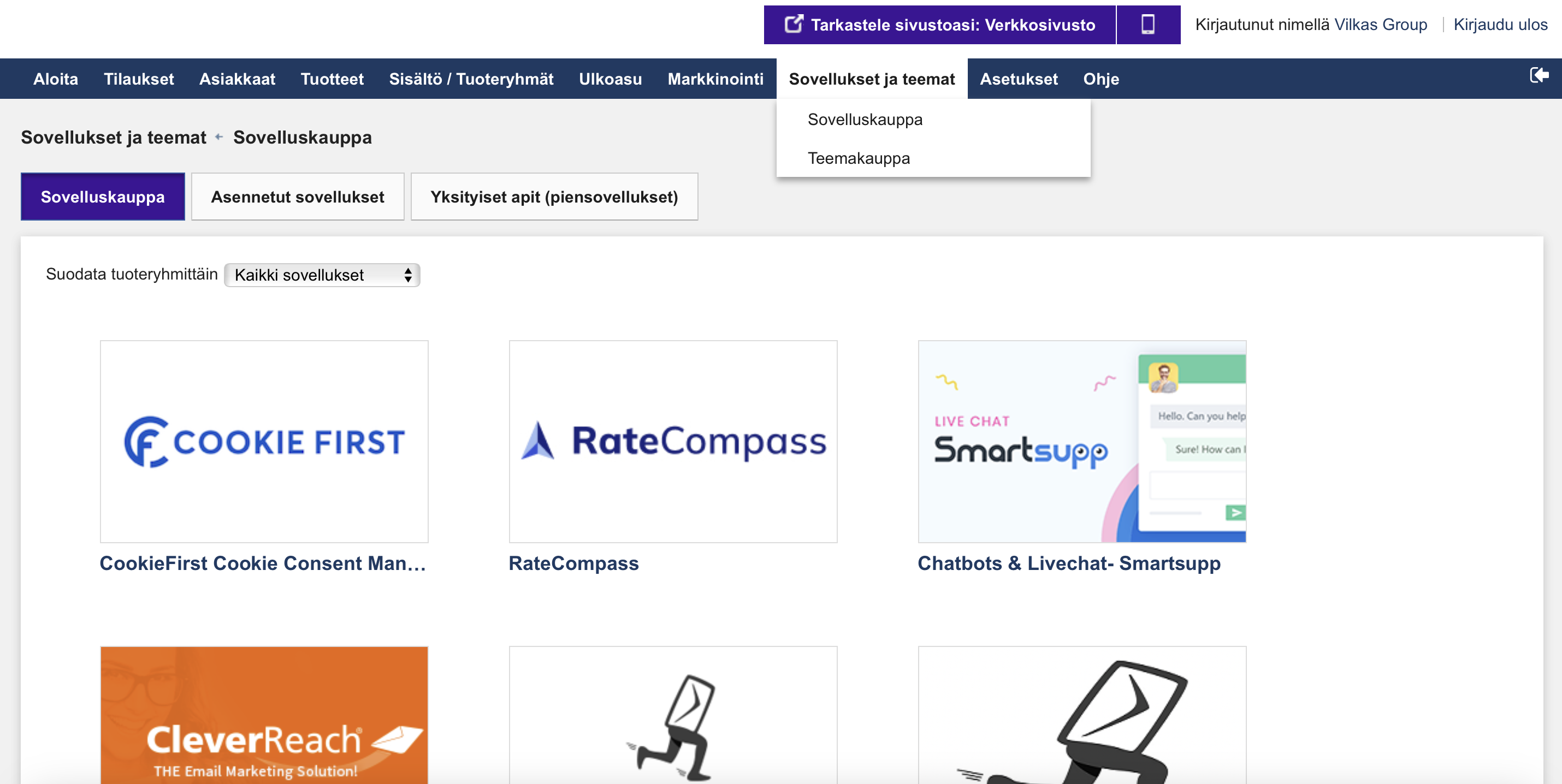Open the Ohje menu
This screenshot has height=784, width=1562.
point(1101,79)
